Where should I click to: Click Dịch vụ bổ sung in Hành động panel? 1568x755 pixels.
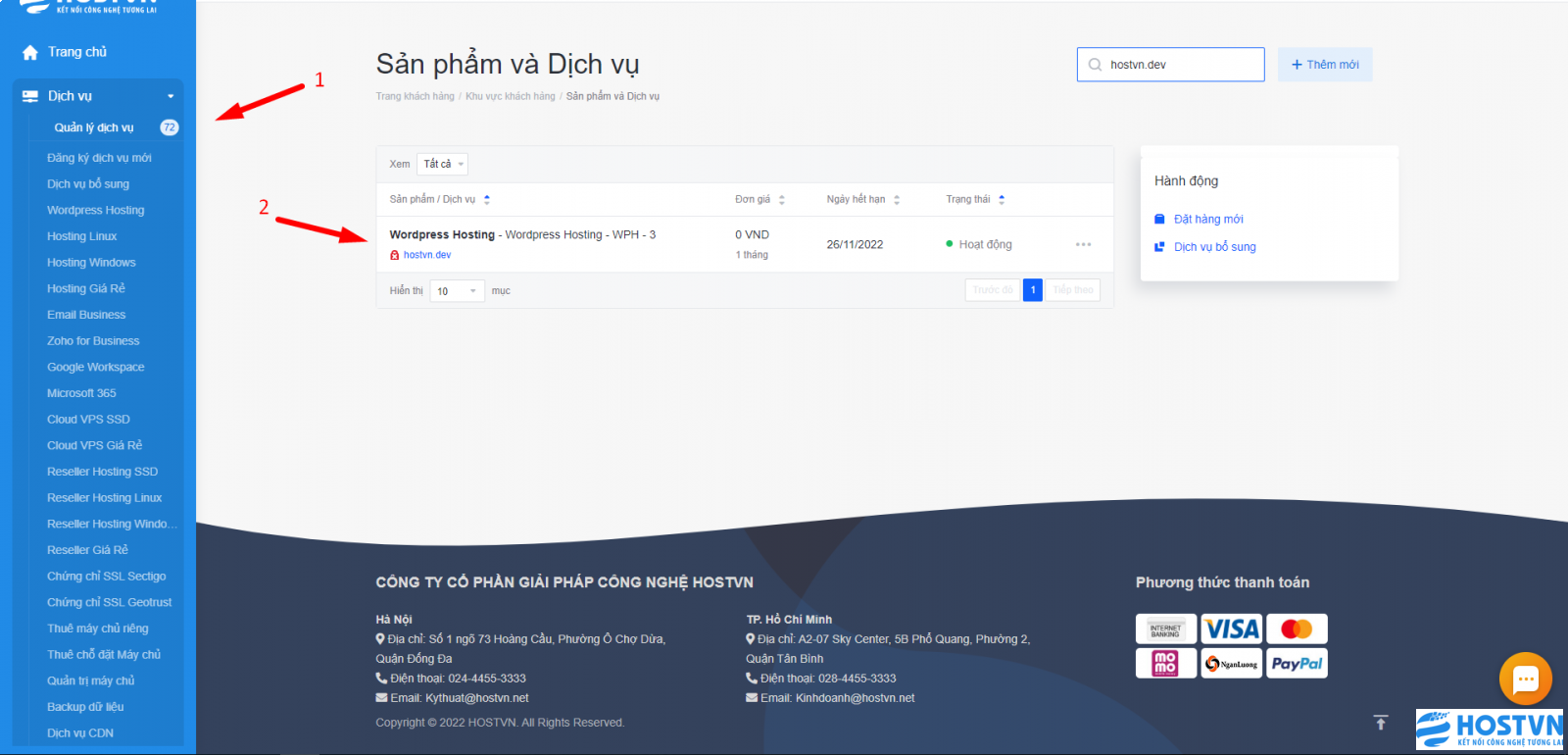tap(1215, 247)
